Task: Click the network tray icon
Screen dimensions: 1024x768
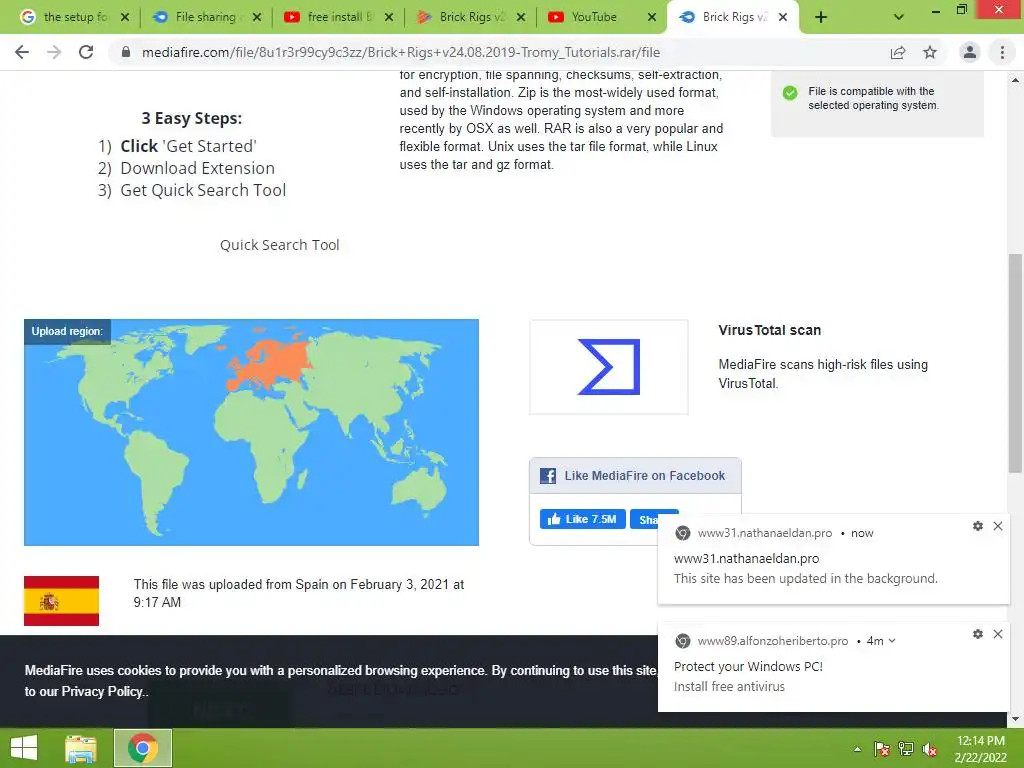Action: (906, 749)
